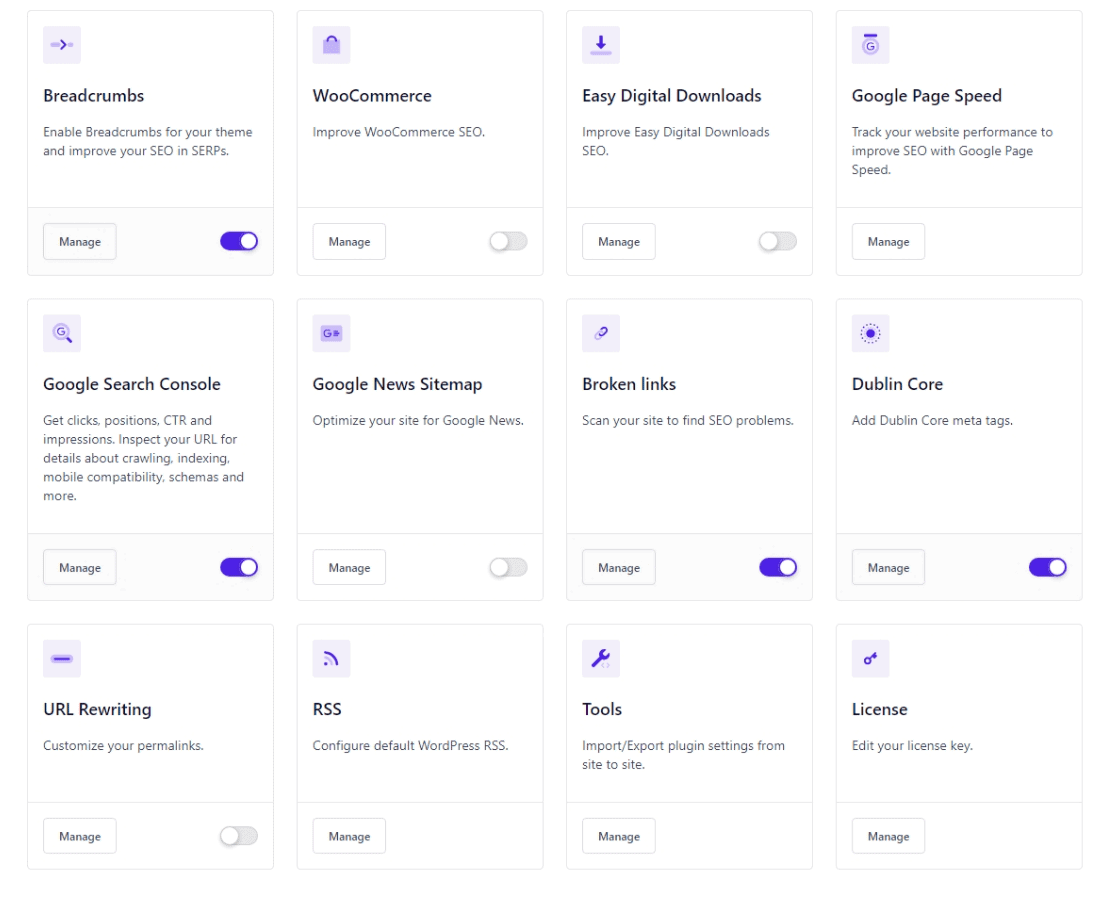
Task: Click the Google Page Speed icon
Action: pyautogui.click(x=870, y=45)
